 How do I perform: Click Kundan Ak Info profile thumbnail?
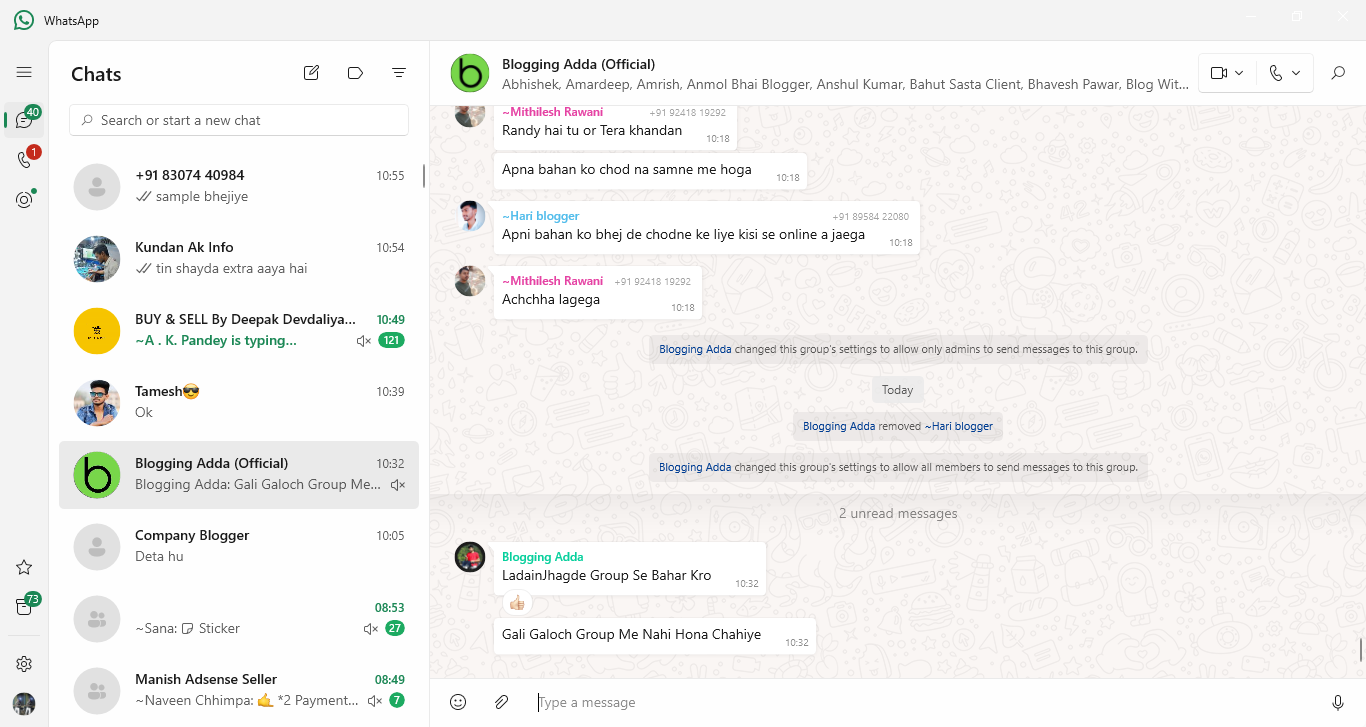click(97, 258)
